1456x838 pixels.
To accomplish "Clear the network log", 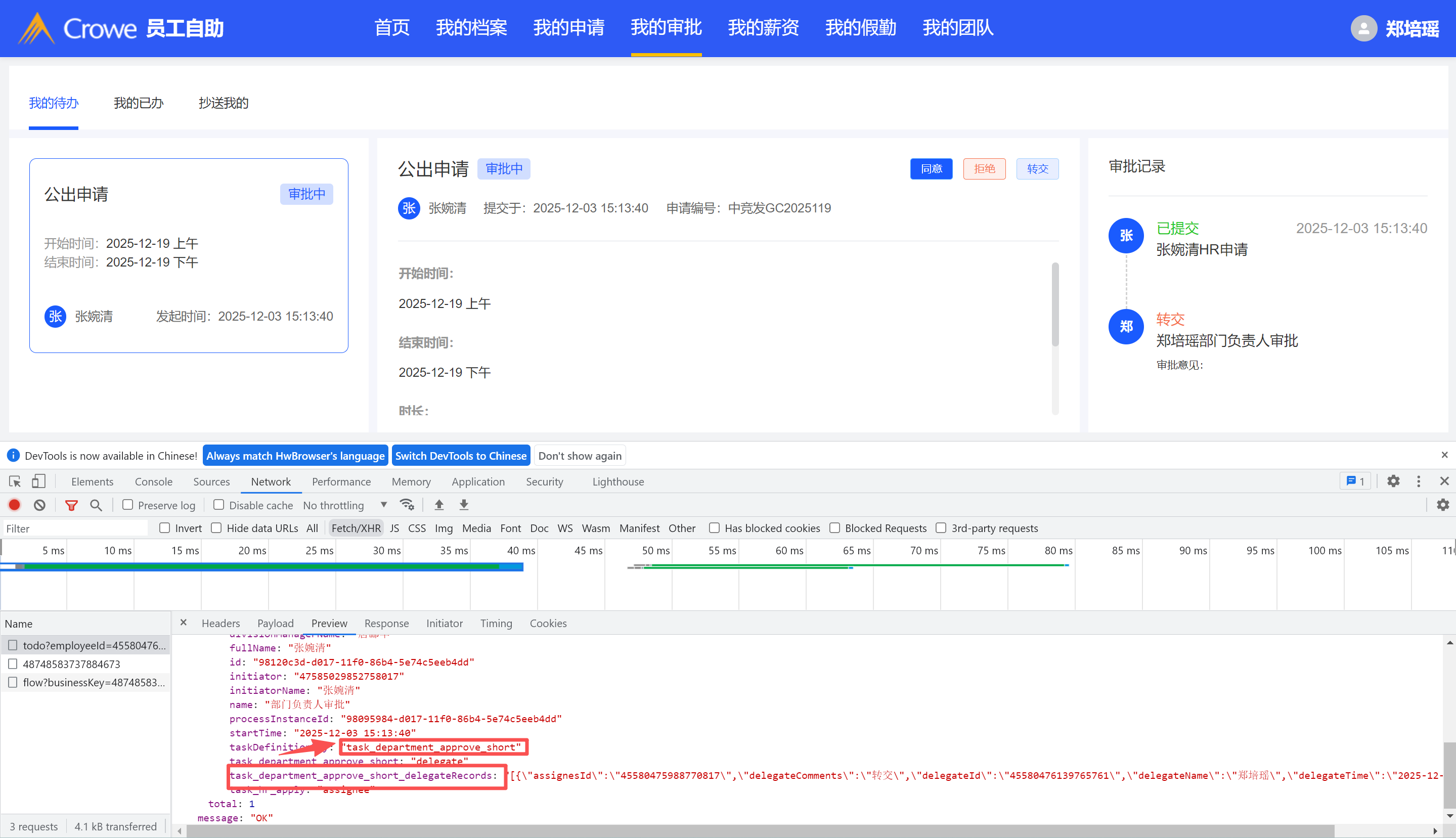I will tap(39, 505).
